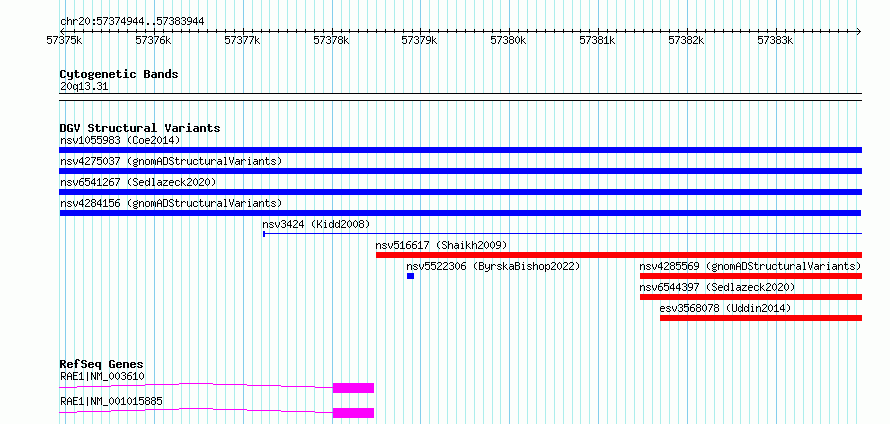Click the Cytogenetic Bands track title

[119, 74]
